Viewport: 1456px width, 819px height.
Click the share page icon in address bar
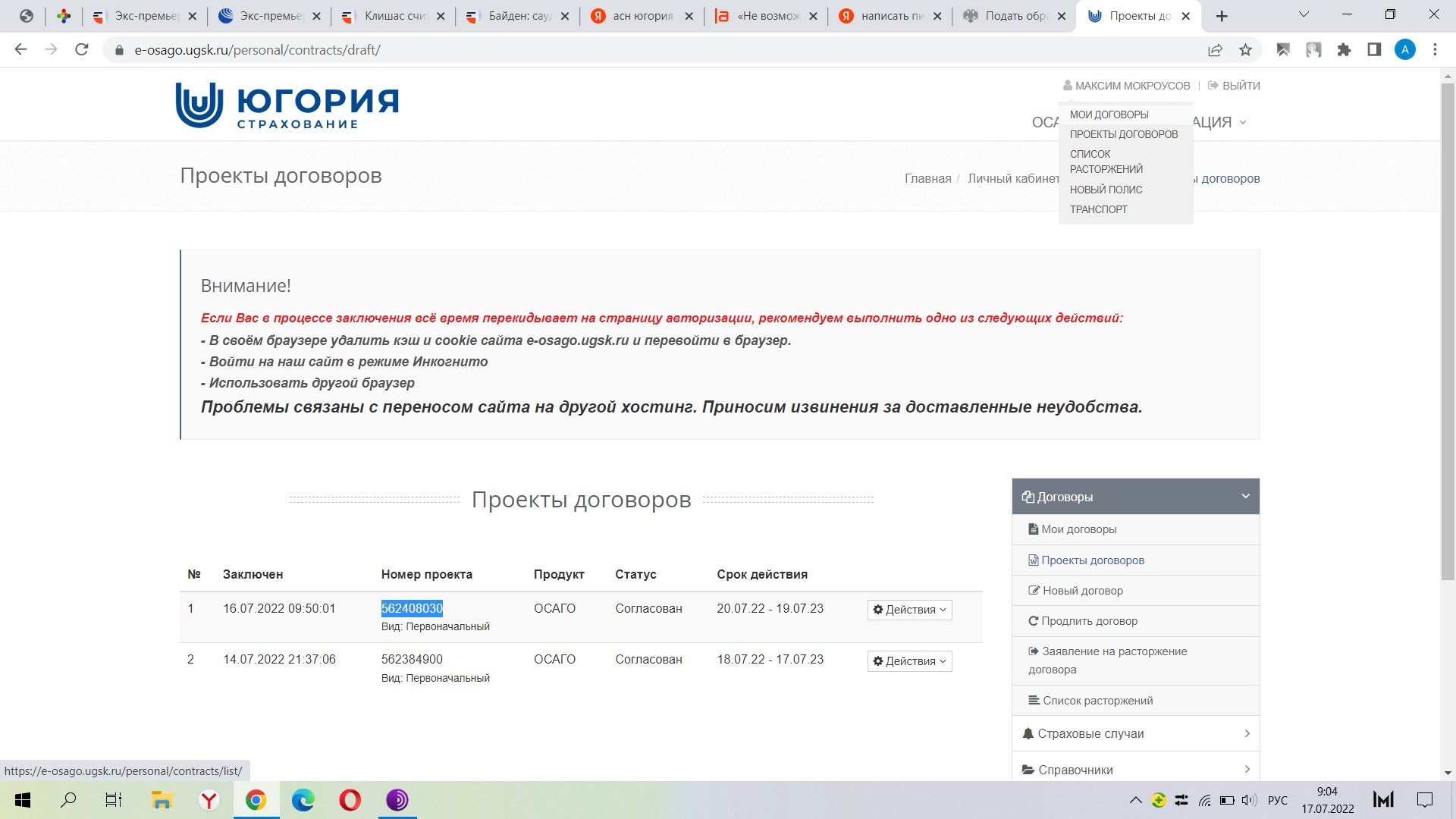(1215, 50)
